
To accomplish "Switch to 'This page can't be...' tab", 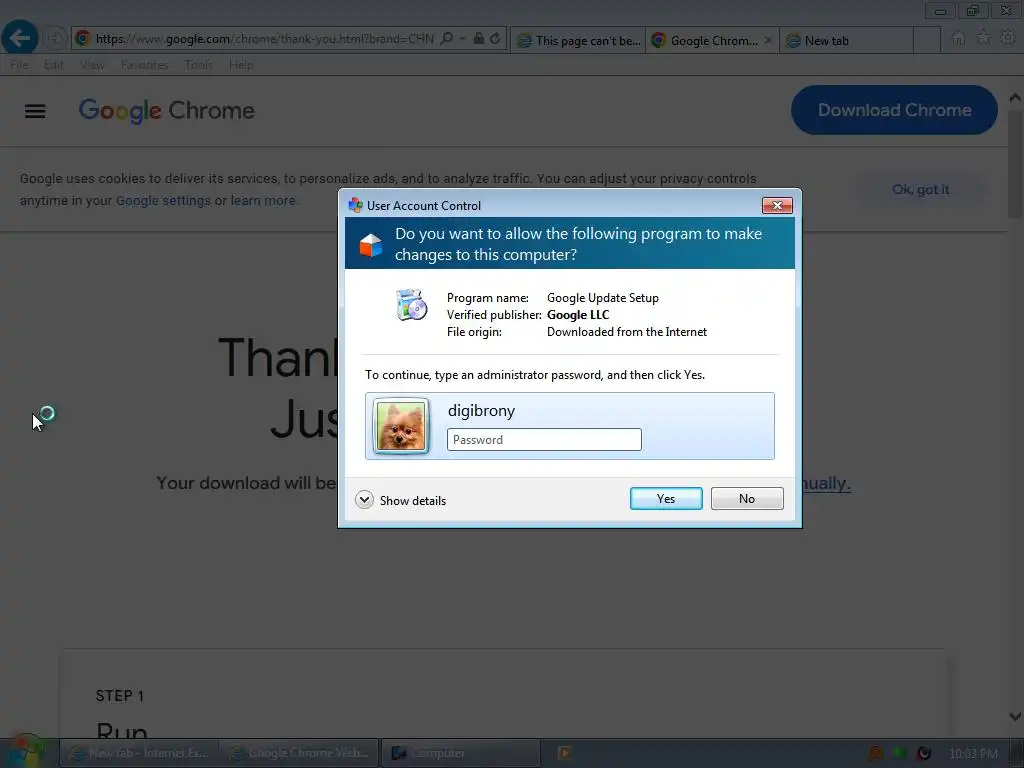I will (x=578, y=40).
